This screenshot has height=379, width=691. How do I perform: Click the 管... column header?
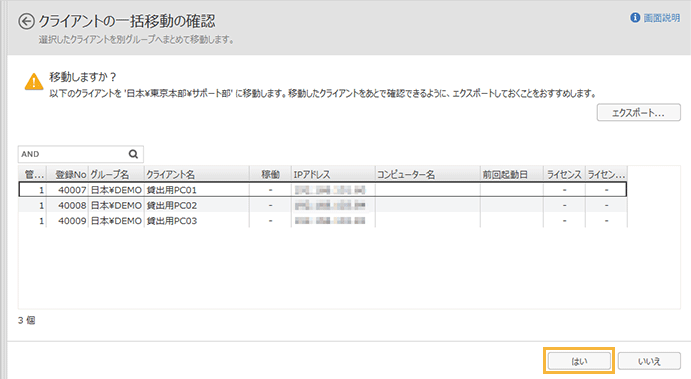click(x=32, y=175)
